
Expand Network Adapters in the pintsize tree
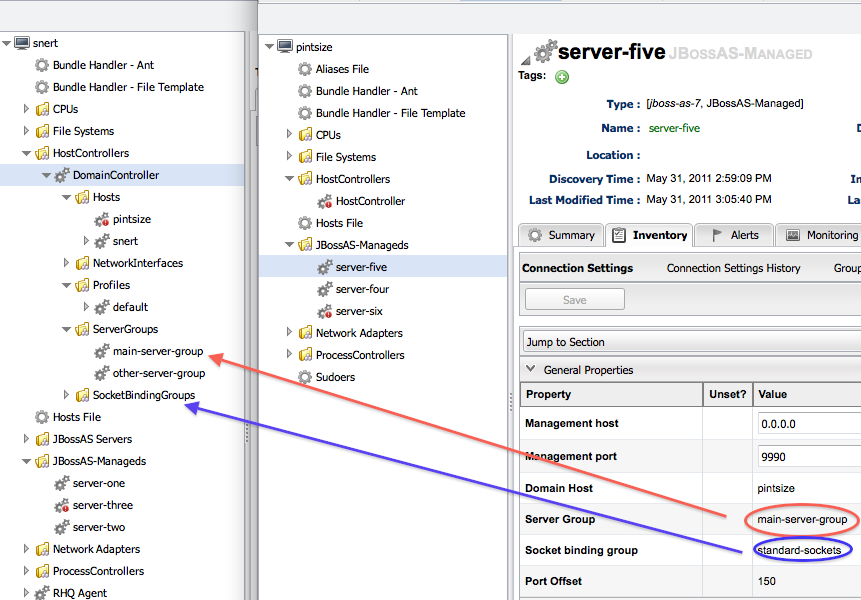(289, 332)
